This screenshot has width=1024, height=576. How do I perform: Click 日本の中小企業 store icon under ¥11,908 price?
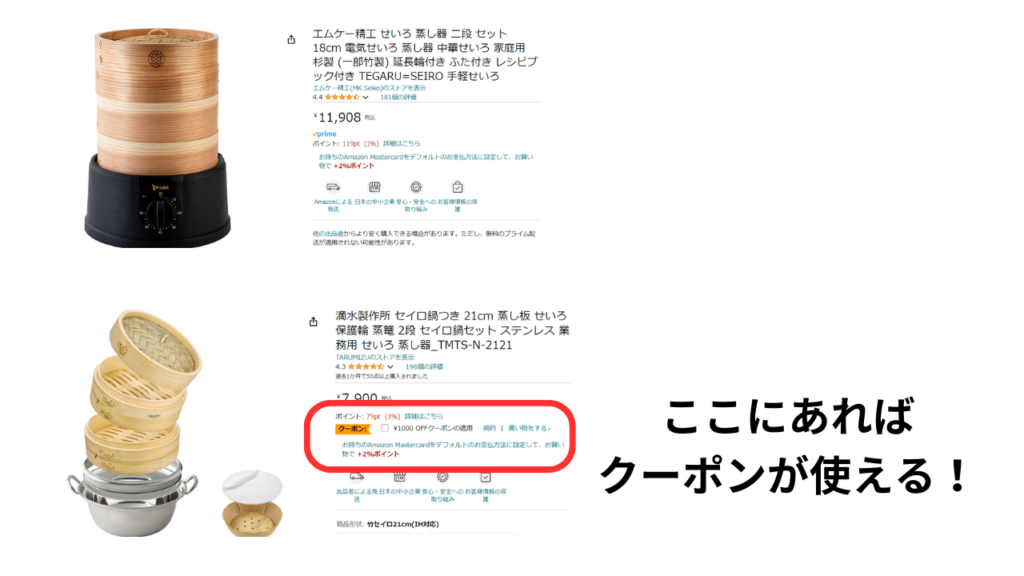[x=374, y=187]
